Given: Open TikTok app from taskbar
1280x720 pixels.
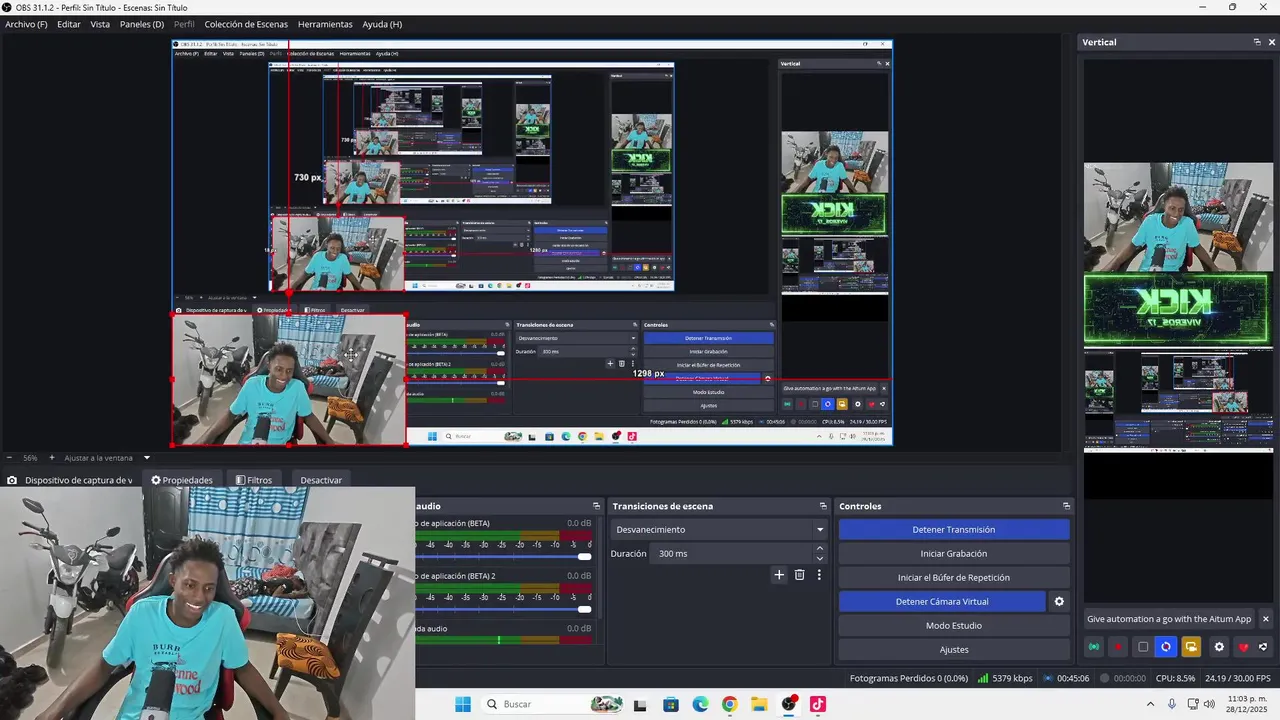Looking at the screenshot, I should pyautogui.click(x=818, y=704).
